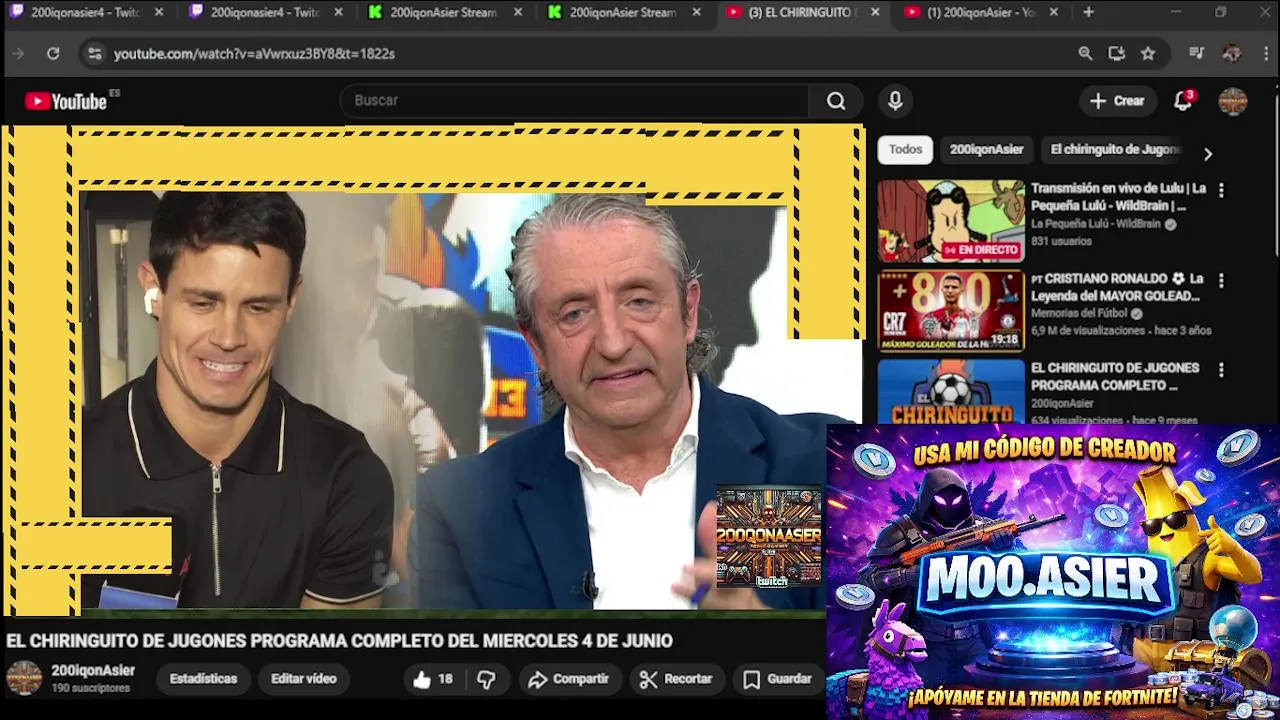Click the video player area
1280x720 pixels.
click(432, 370)
